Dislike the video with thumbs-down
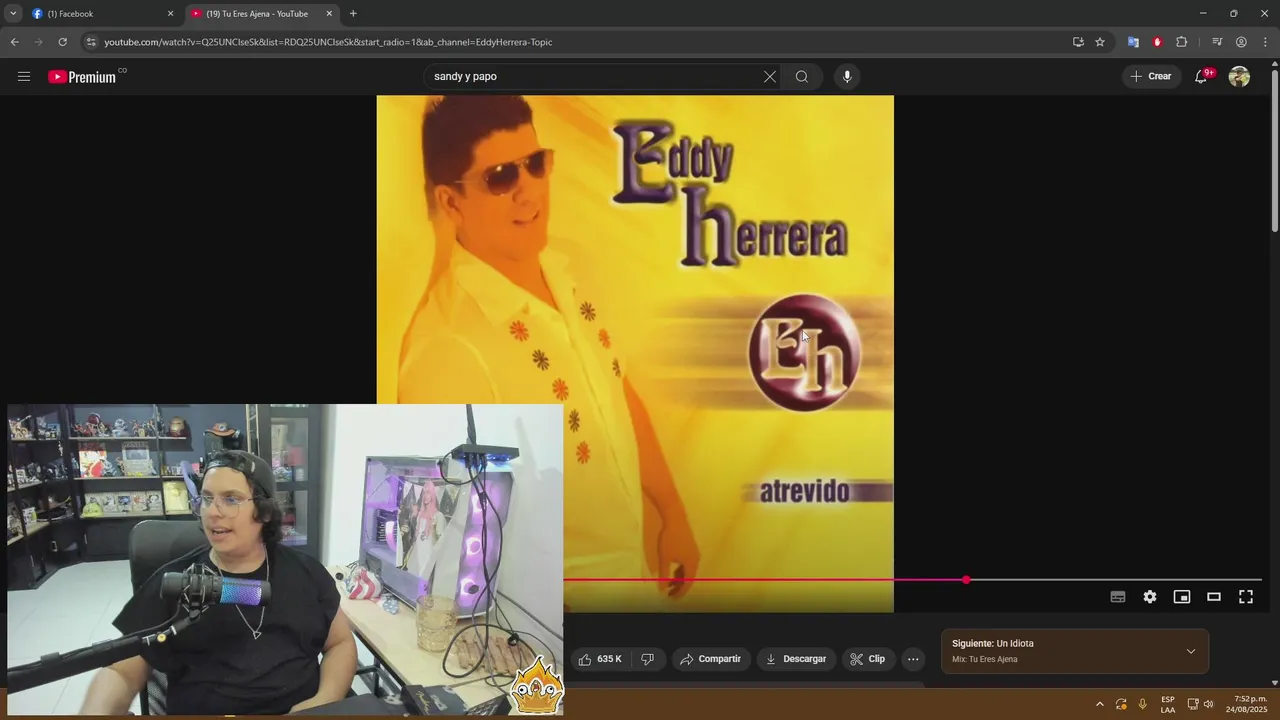 click(647, 659)
